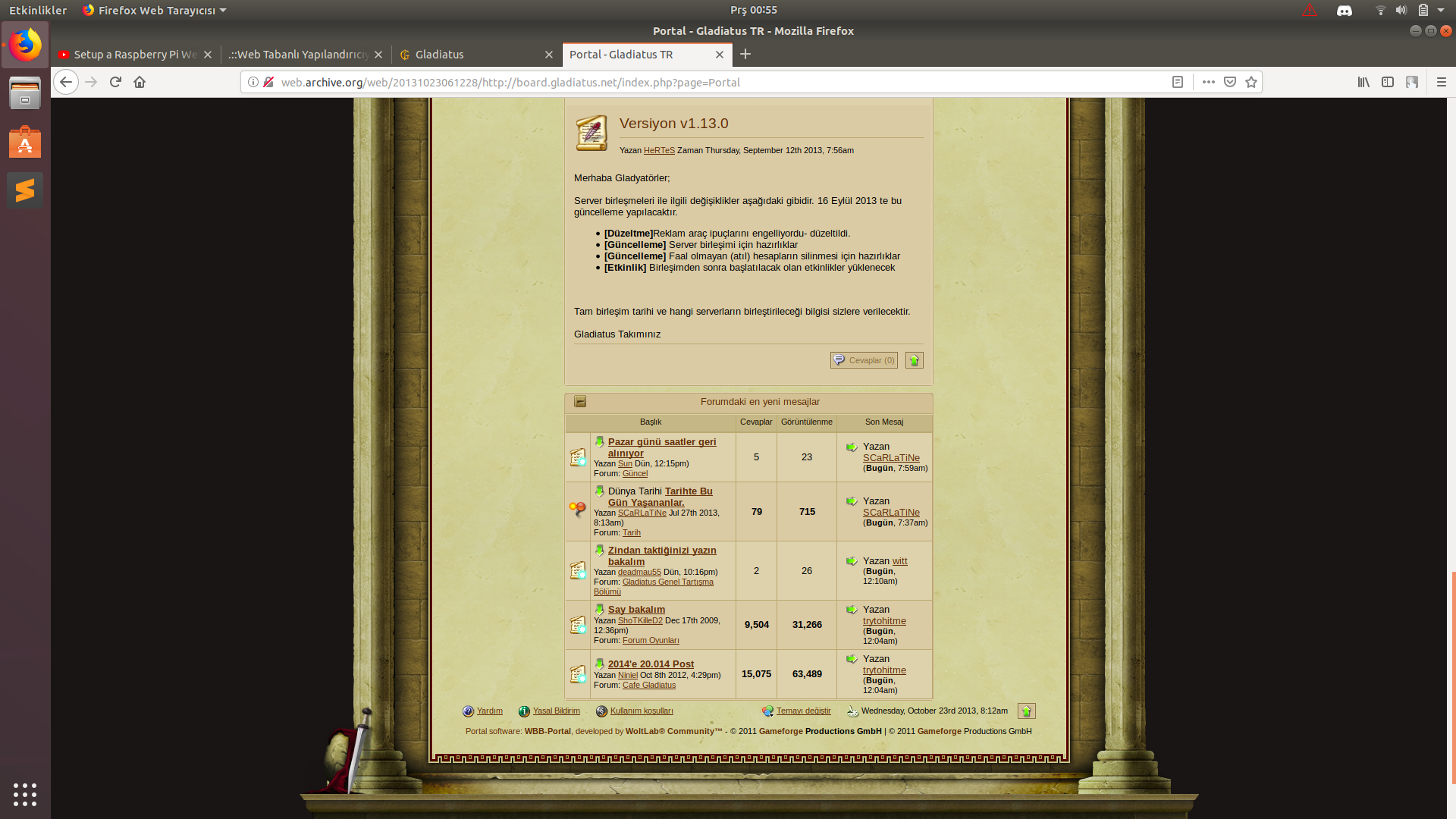Open the Forum Oyunları forum link
1456x819 pixels.
pos(651,640)
